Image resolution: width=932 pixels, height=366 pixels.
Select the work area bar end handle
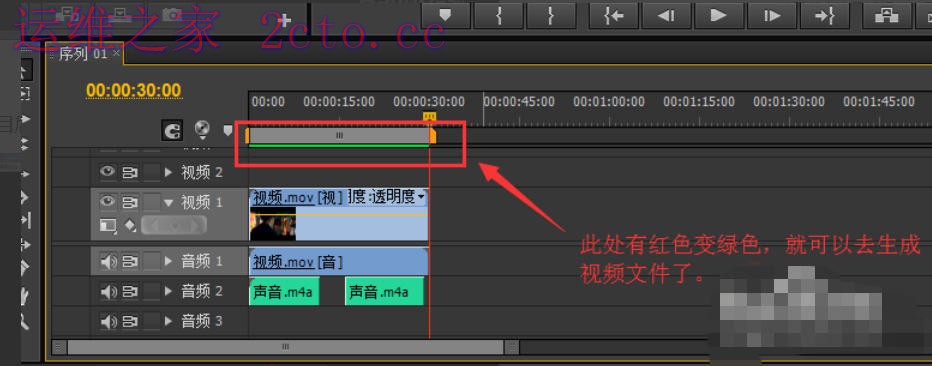click(x=433, y=135)
